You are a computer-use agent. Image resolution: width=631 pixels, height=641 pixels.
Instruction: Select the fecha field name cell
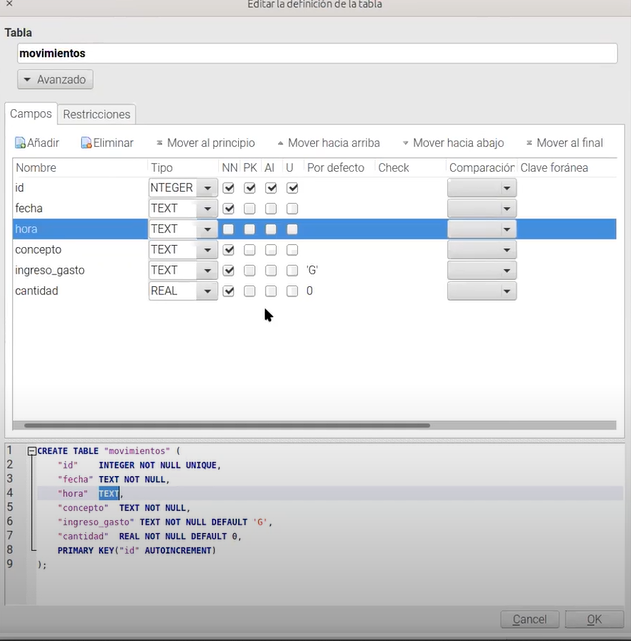pos(80,208)
